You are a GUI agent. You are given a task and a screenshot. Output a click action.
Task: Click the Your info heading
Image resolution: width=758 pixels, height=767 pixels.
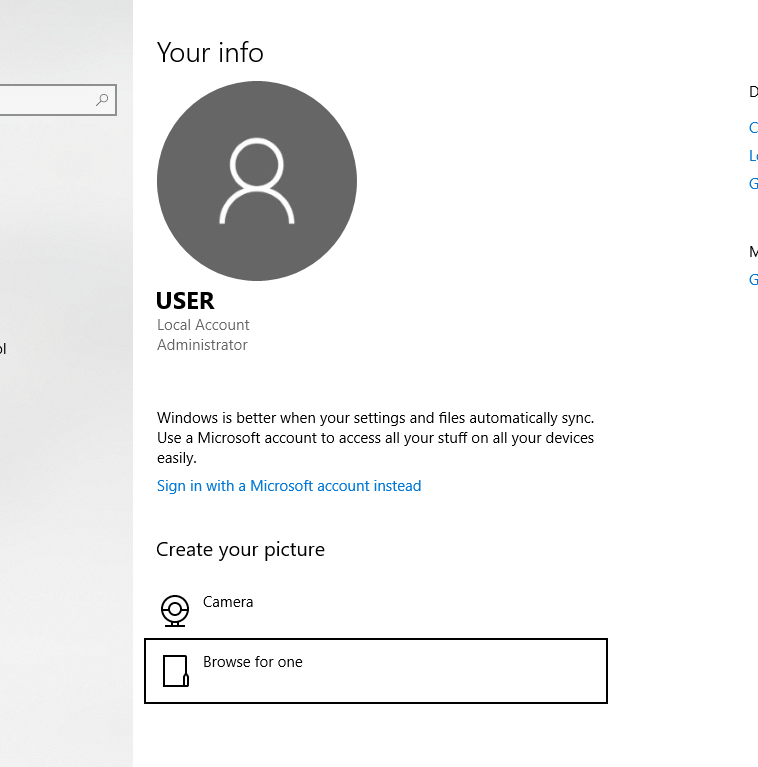[210, 52]
